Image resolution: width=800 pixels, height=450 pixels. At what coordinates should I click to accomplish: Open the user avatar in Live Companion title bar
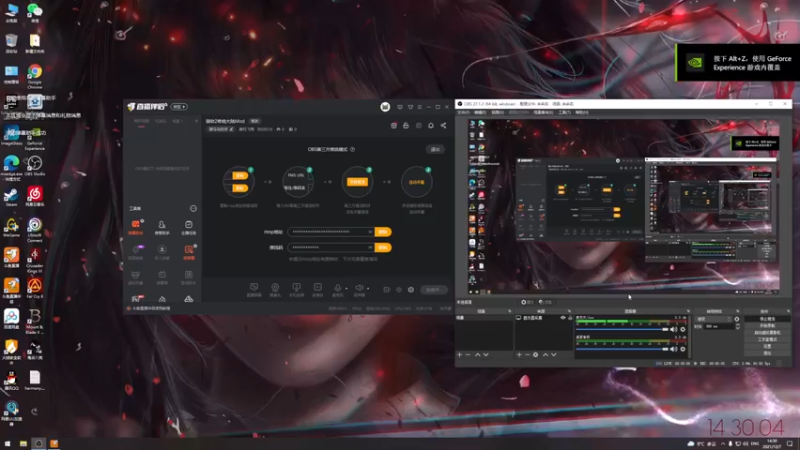click(385, 107)
